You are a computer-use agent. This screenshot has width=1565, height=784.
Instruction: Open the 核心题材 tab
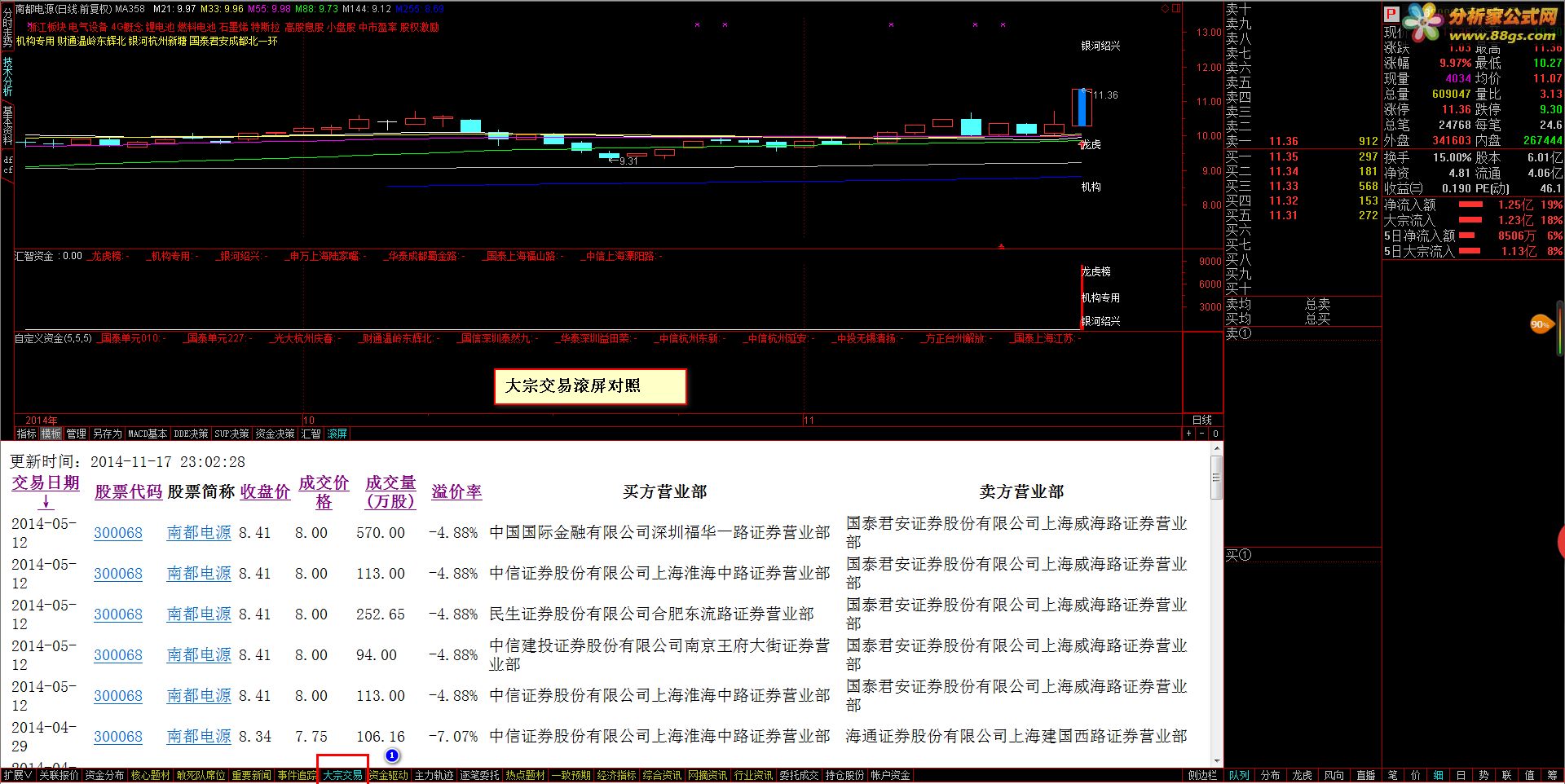tap(151, 775)
